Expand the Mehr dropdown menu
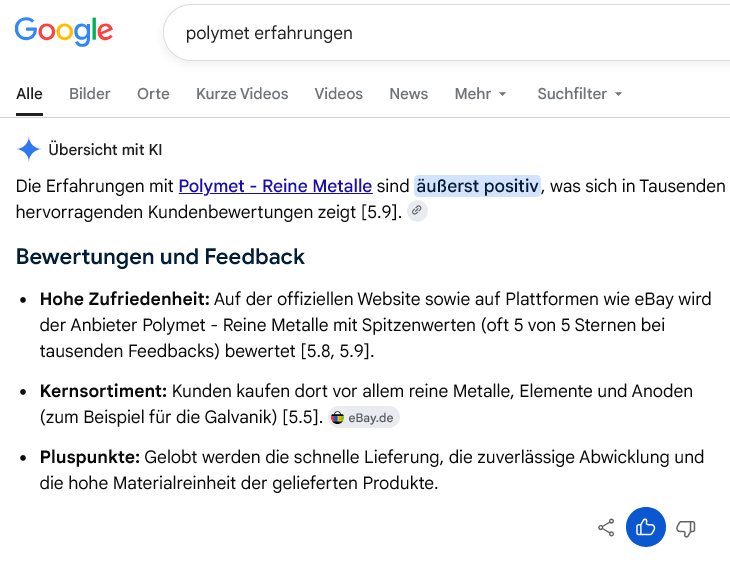 [x=480, y=94]
